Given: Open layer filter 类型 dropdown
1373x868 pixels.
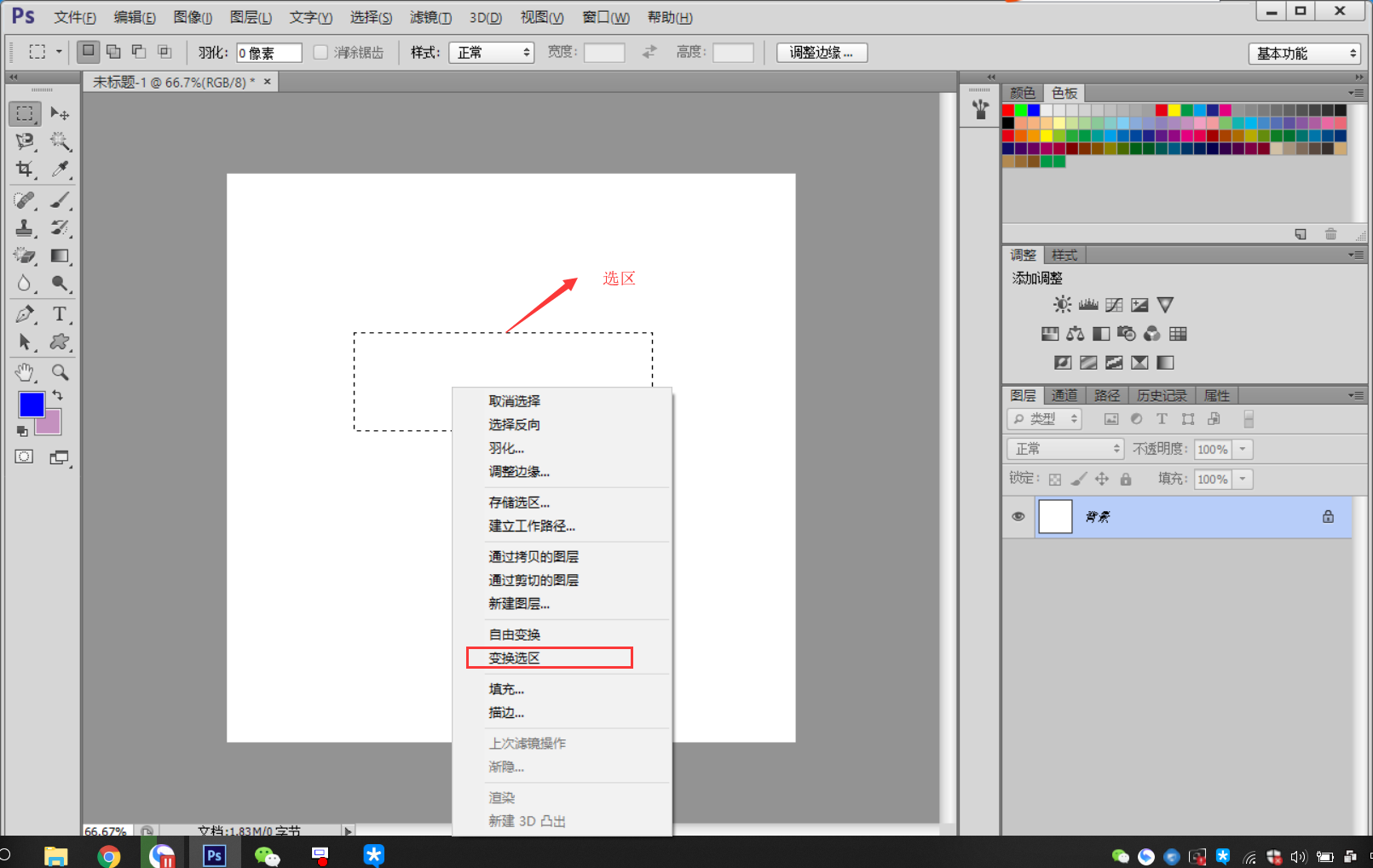Looking at the screenshot, I should (x=1045, y=419).
